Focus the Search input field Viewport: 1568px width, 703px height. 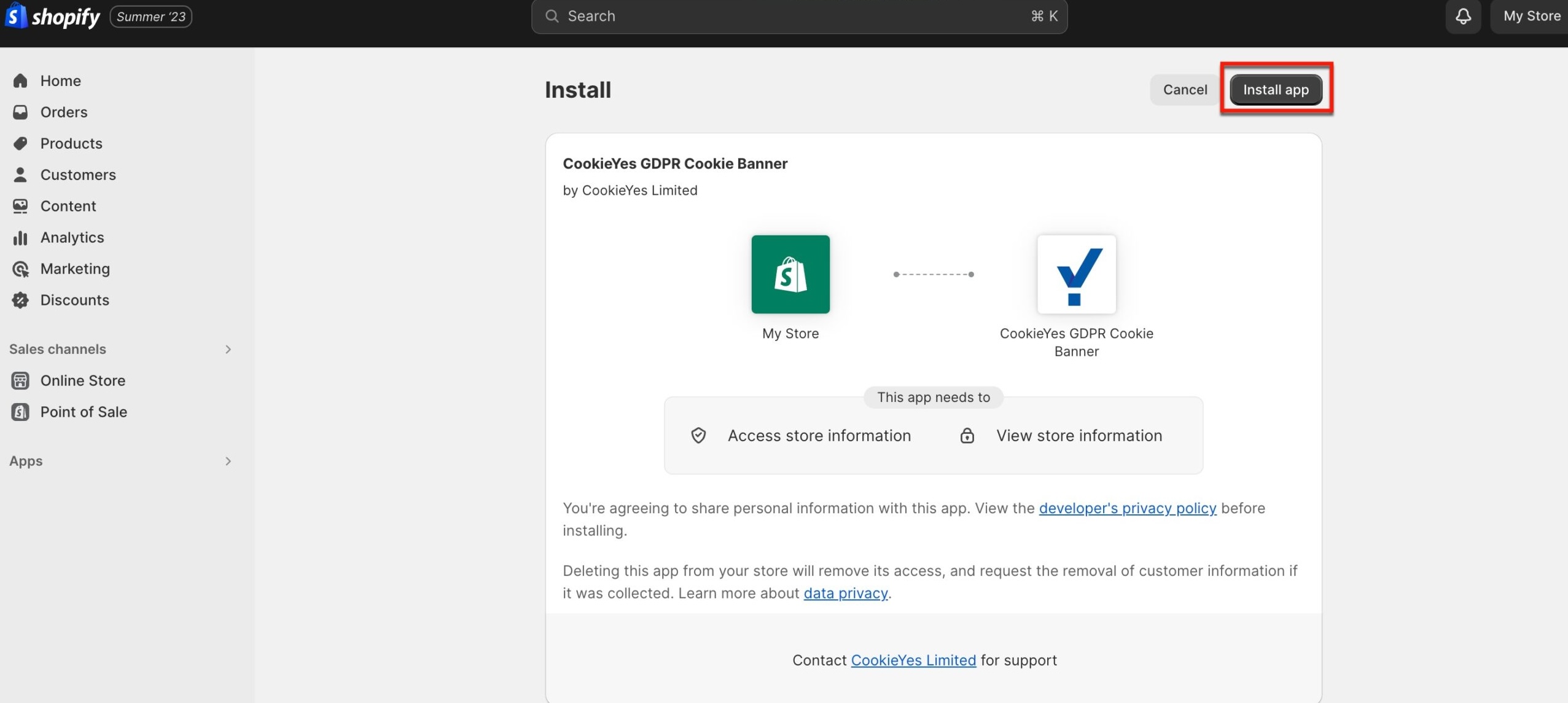799,17
